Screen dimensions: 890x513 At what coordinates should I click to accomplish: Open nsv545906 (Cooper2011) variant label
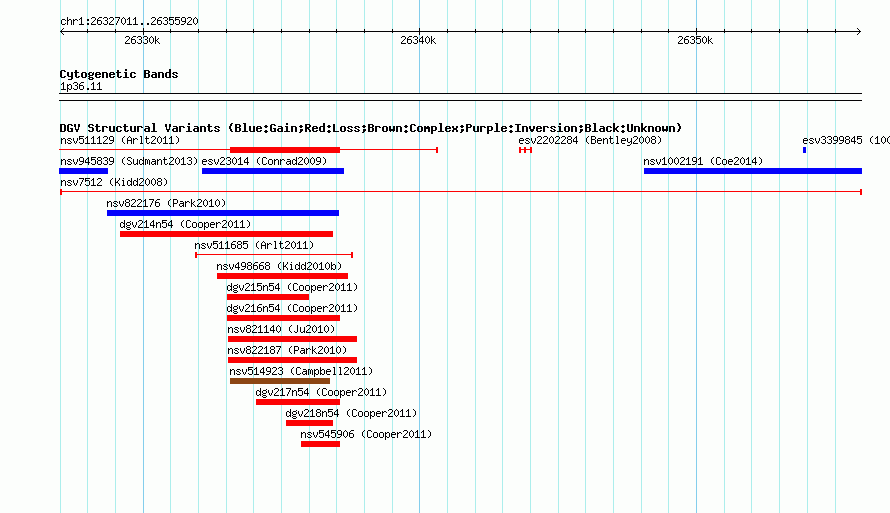point(366,434)
